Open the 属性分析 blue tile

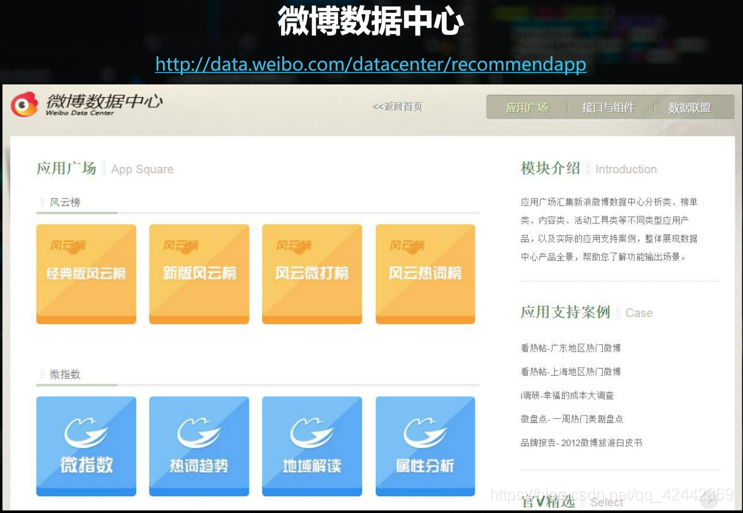coord(425,446)
